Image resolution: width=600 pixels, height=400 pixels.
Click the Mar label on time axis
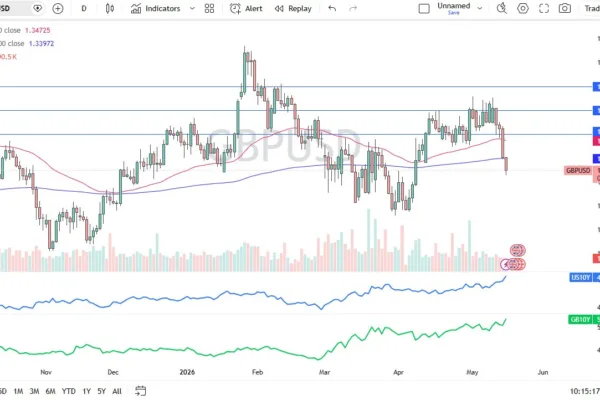pos(324,372)
